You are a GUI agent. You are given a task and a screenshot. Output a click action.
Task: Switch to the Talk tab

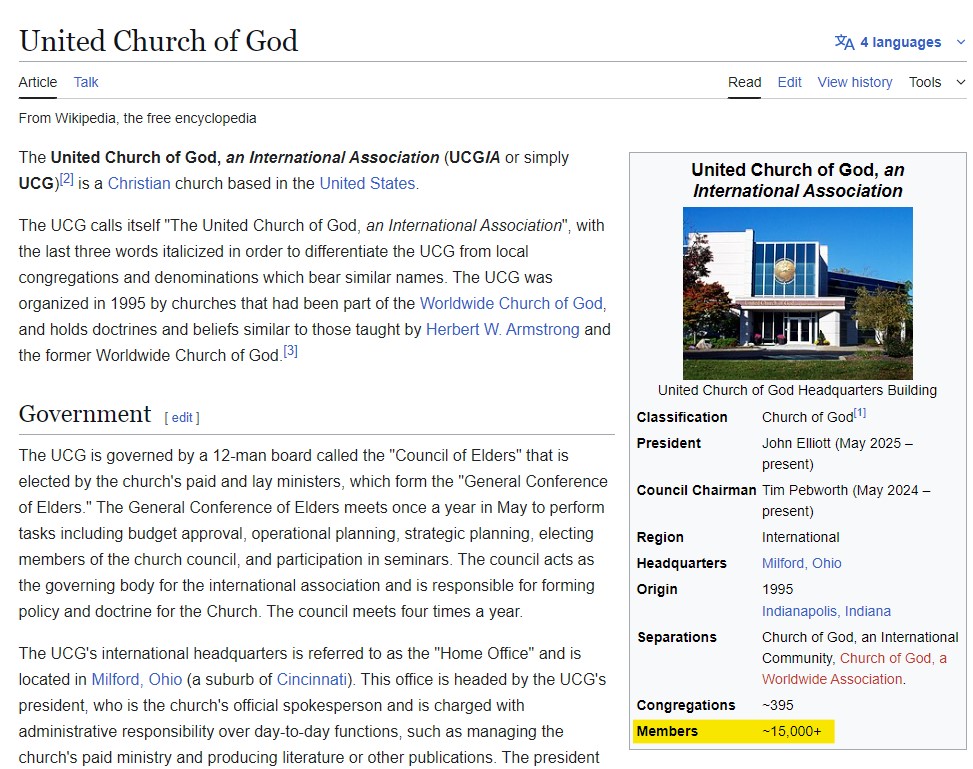86,82
